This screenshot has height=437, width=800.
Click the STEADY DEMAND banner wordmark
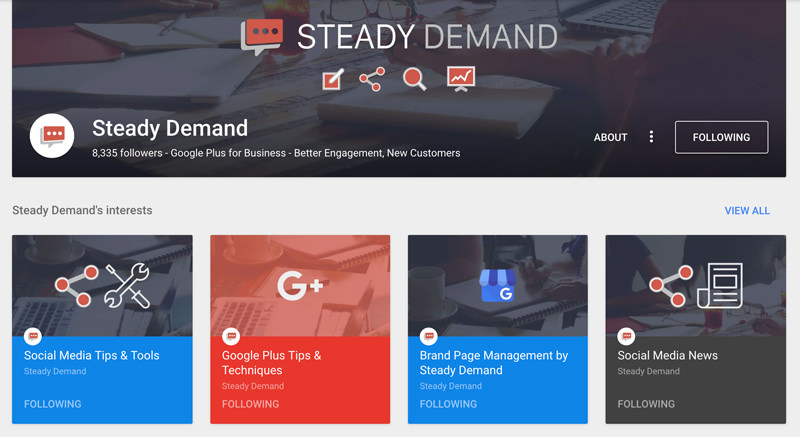(x=427, y=37)
